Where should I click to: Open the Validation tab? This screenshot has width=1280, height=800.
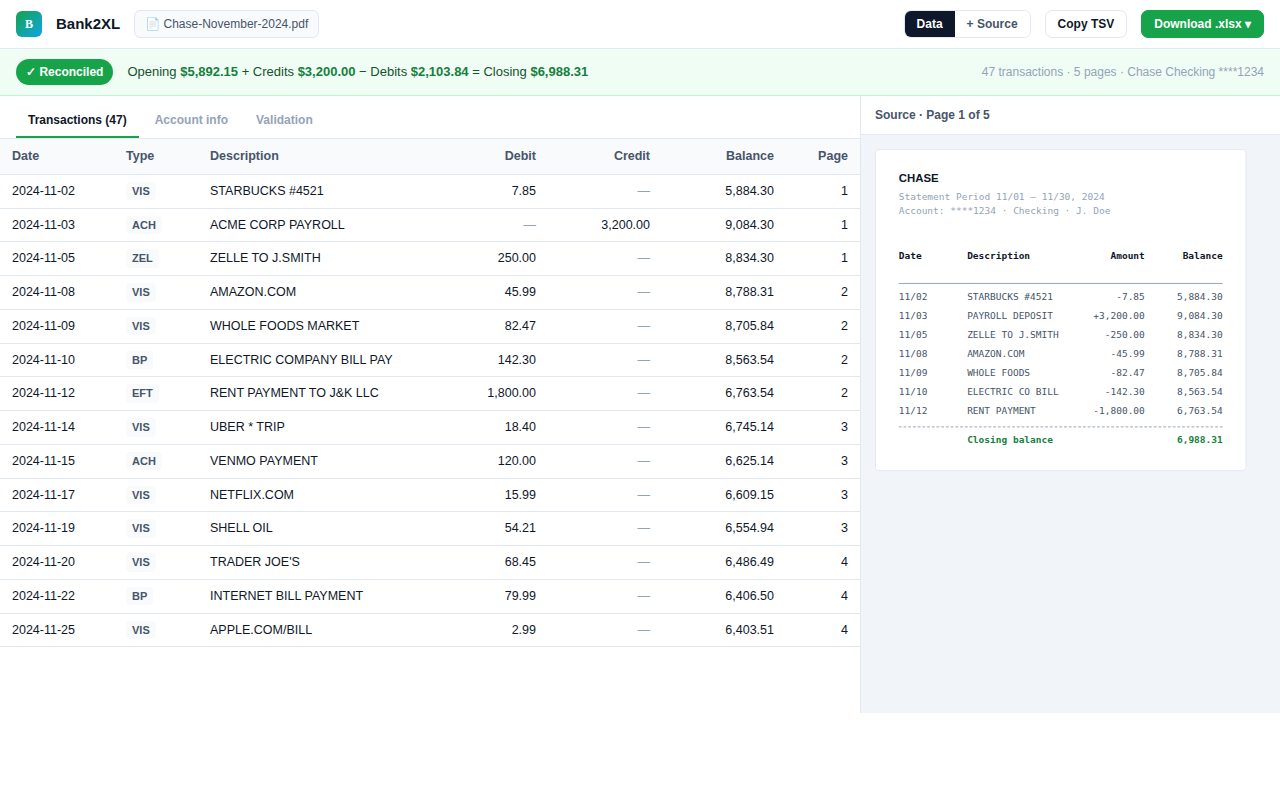[284, 120]
